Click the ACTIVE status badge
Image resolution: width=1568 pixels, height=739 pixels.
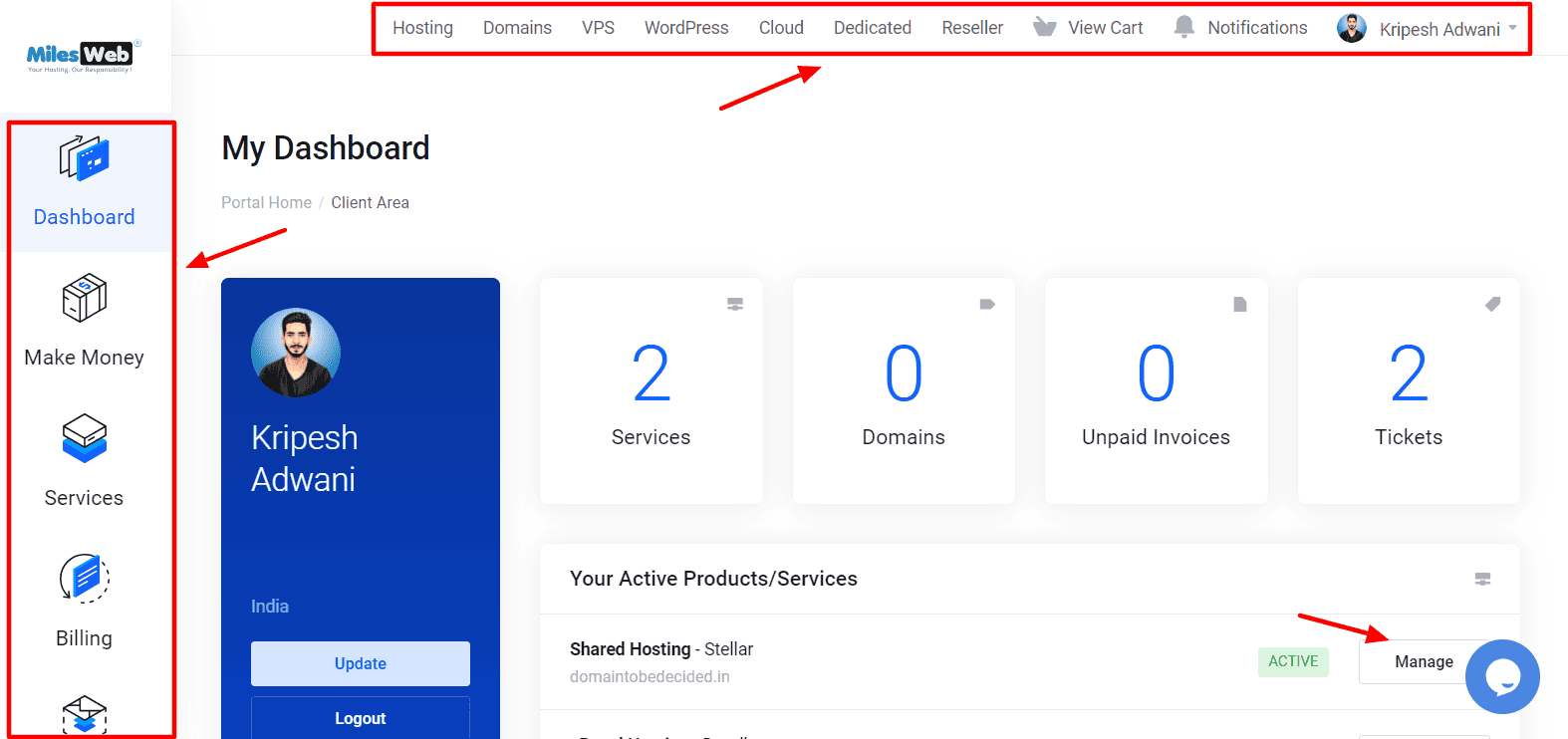tap(1293, 661)
